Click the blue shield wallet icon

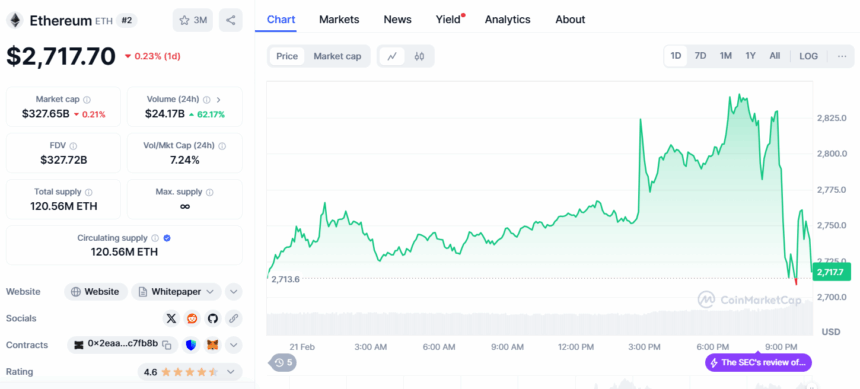pyautogui.click(x=190, y=345)
